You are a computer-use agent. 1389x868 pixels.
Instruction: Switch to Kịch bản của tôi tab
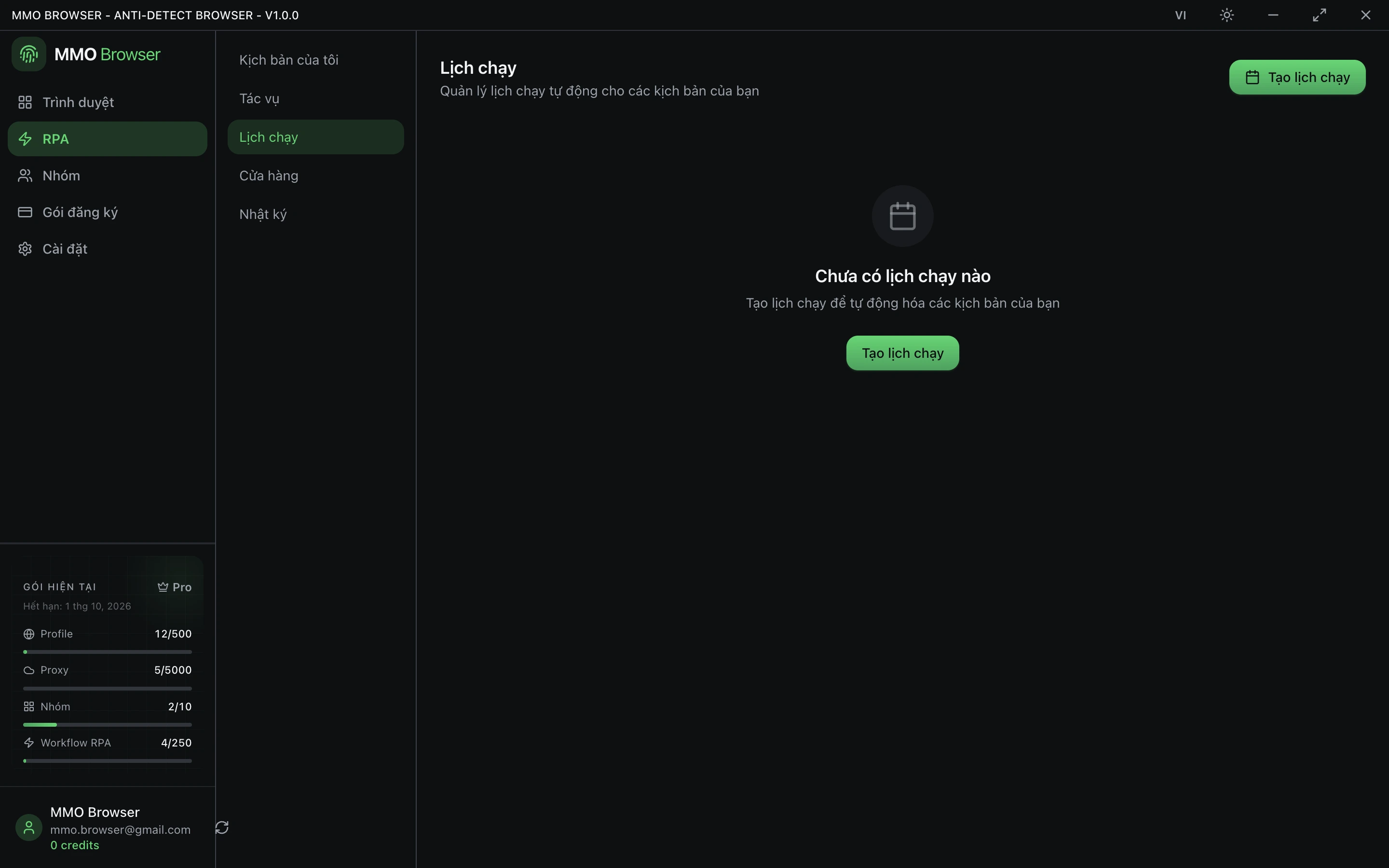[x=316, y=60]
